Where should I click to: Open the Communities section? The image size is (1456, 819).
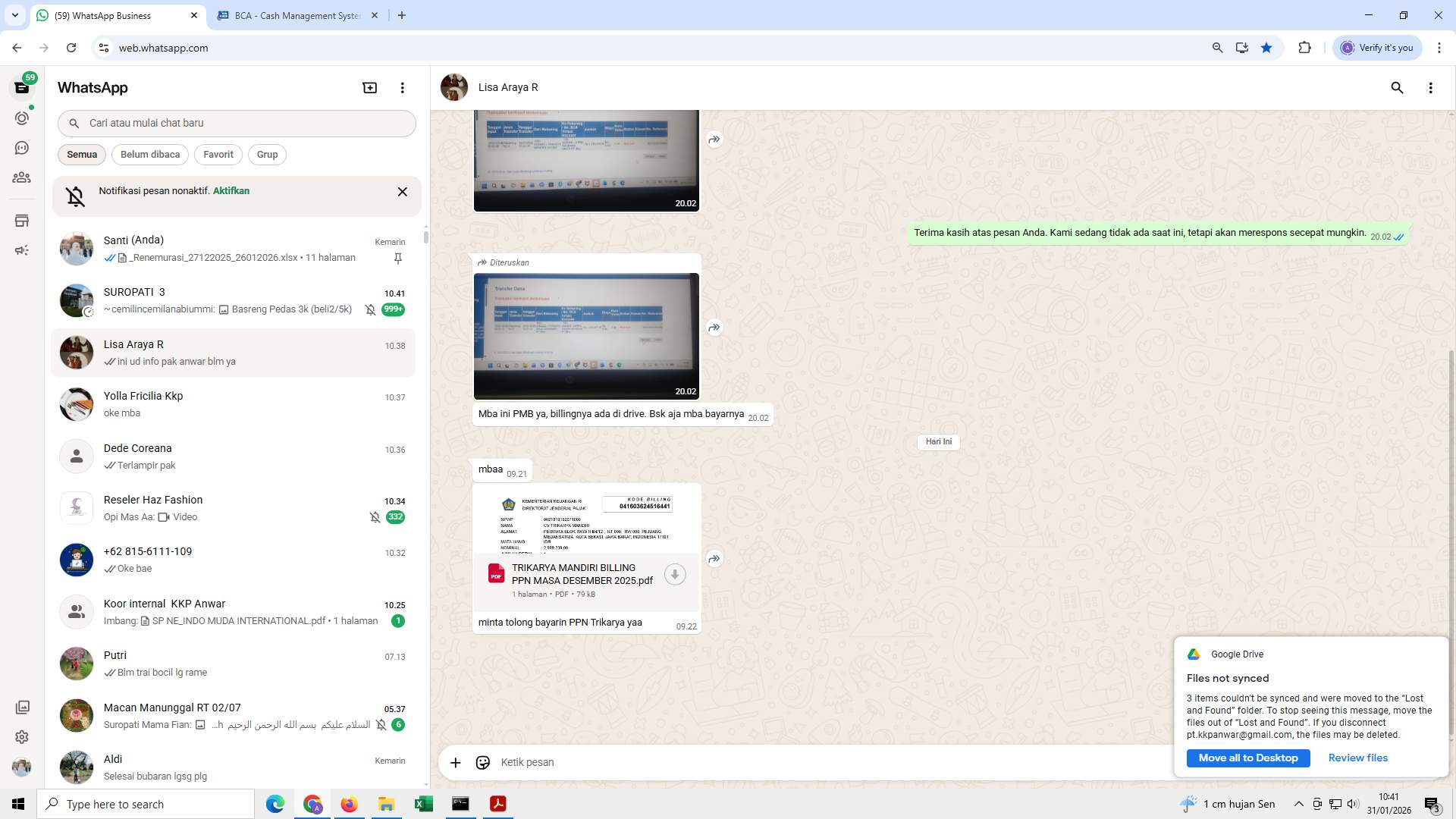pyautogui.click(x=22, y=177)
